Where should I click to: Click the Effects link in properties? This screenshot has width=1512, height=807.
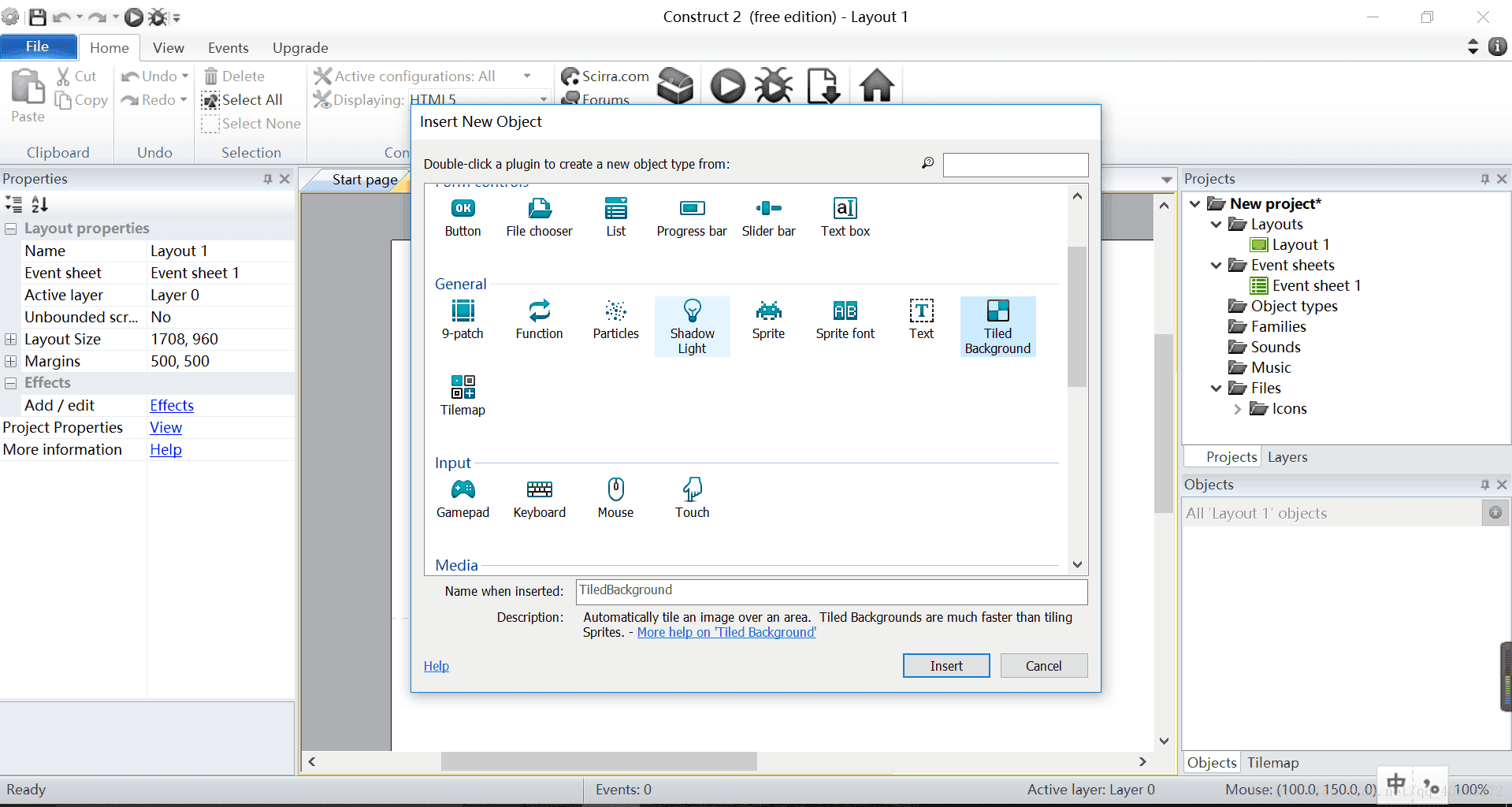point(172,406)
